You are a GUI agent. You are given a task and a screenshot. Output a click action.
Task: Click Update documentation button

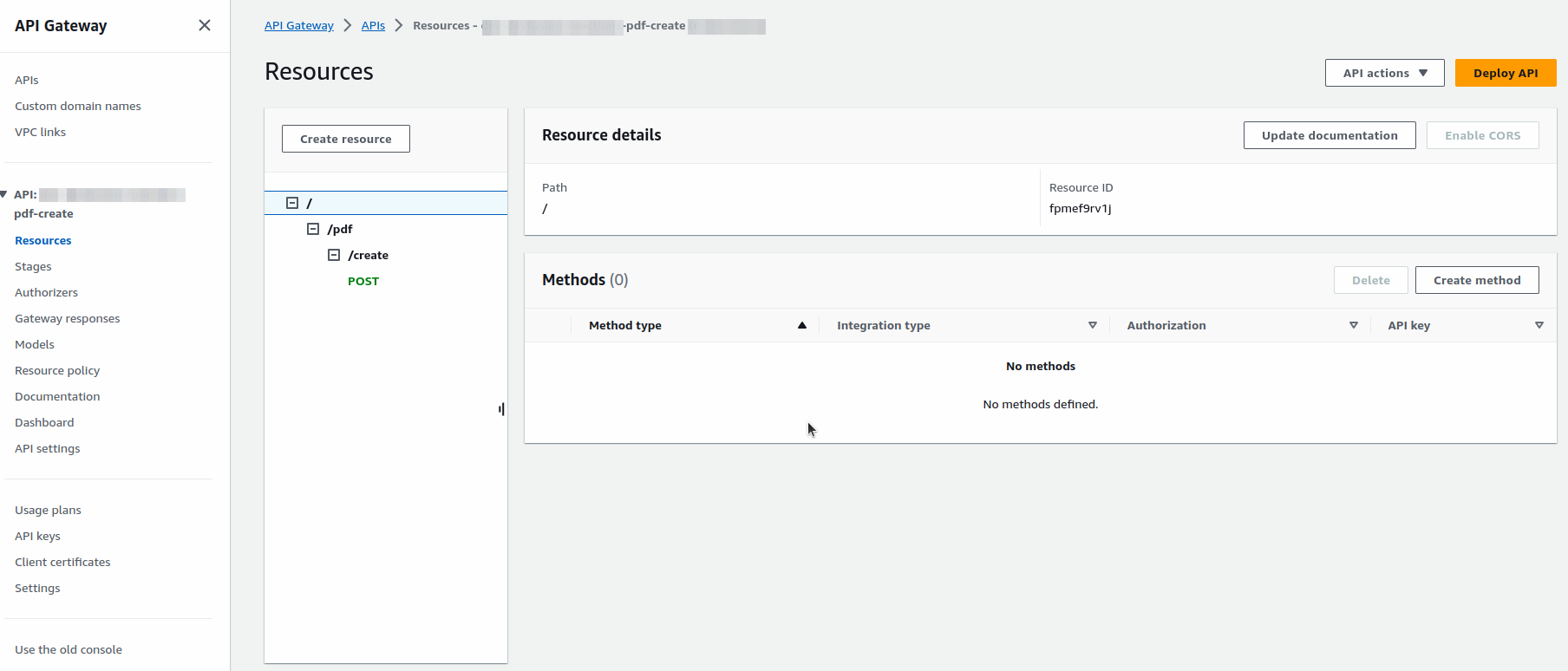click(1330, 135)
